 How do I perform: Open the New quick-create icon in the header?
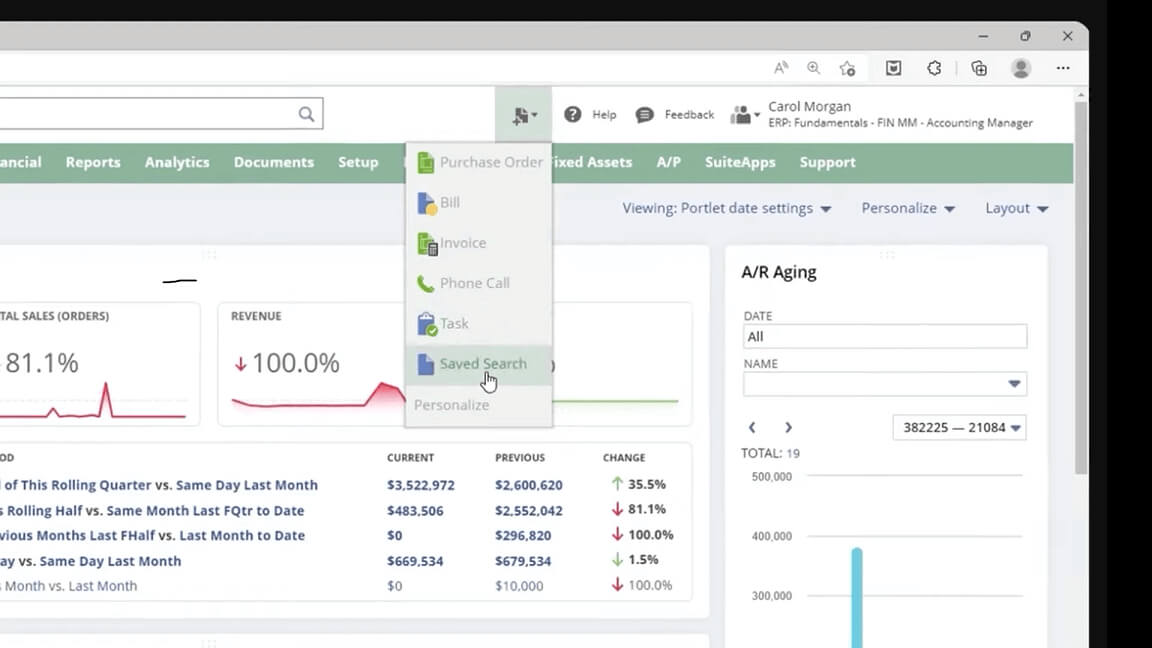click(x=521, y=114)
